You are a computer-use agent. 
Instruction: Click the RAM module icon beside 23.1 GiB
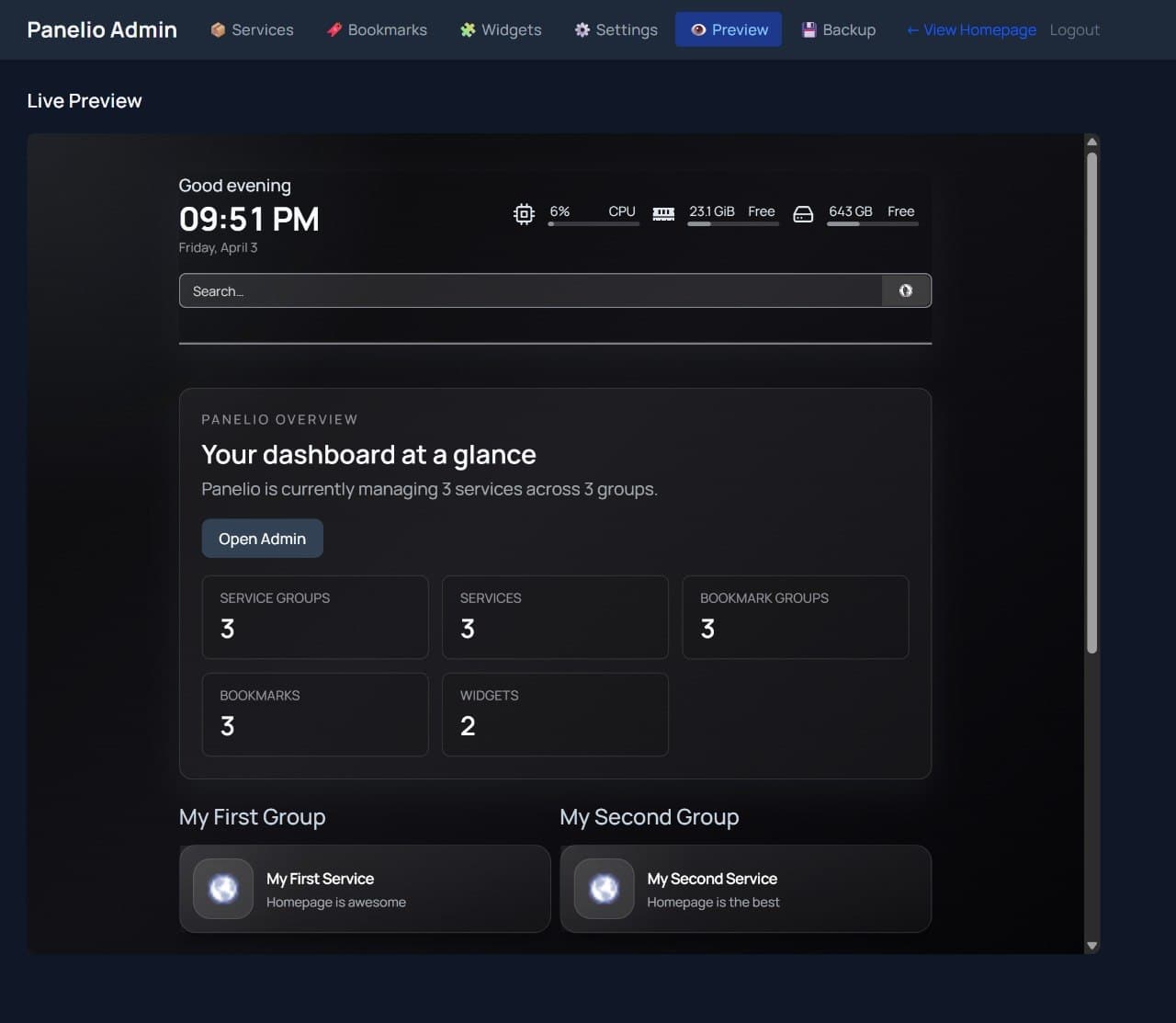tap(663, 213)
